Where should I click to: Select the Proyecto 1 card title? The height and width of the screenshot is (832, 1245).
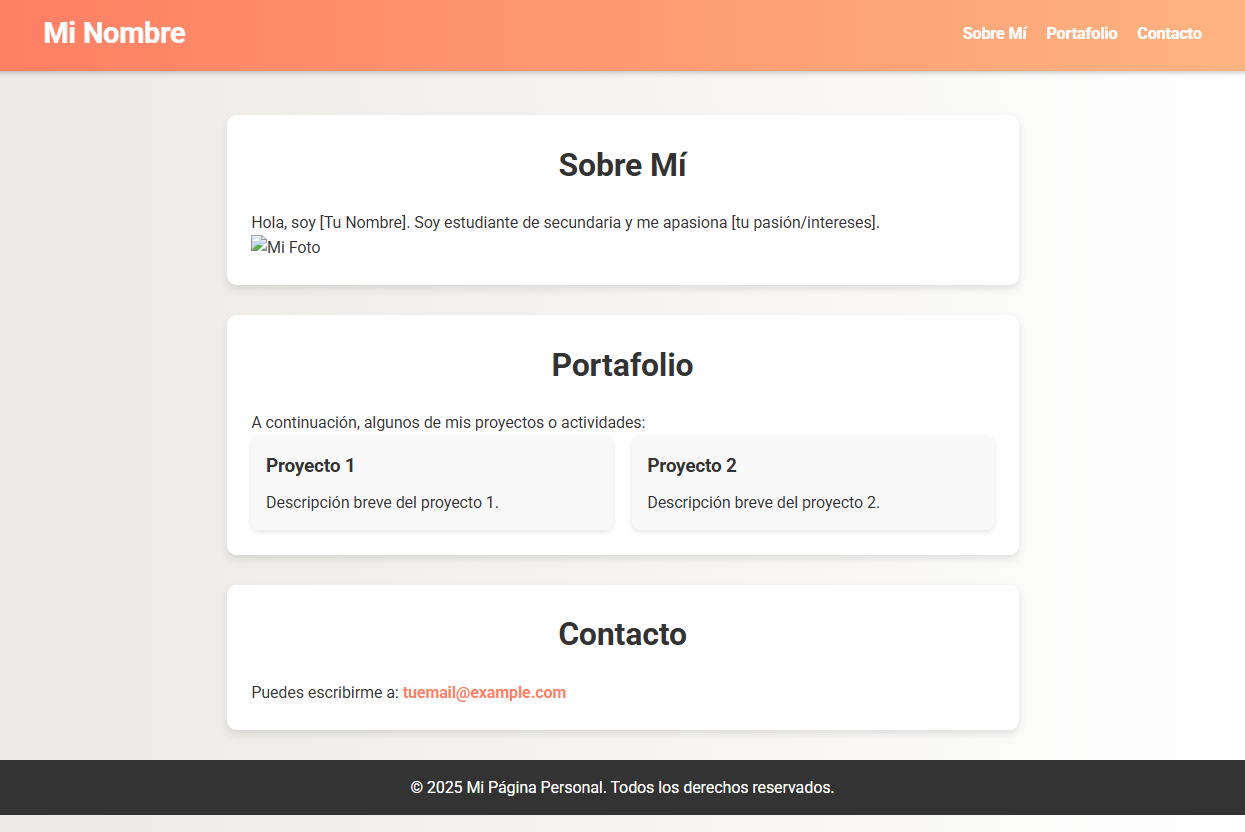[x=310, y=465]
